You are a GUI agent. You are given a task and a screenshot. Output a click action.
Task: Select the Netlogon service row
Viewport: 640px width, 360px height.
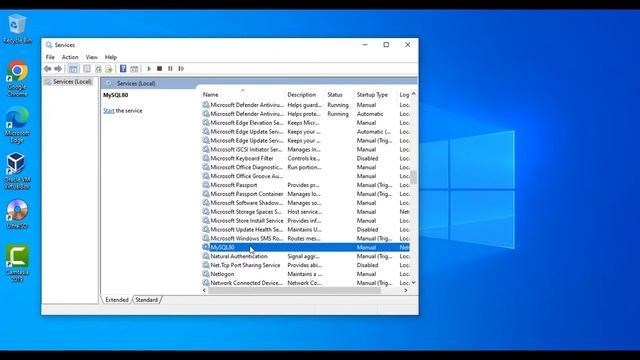305,274
